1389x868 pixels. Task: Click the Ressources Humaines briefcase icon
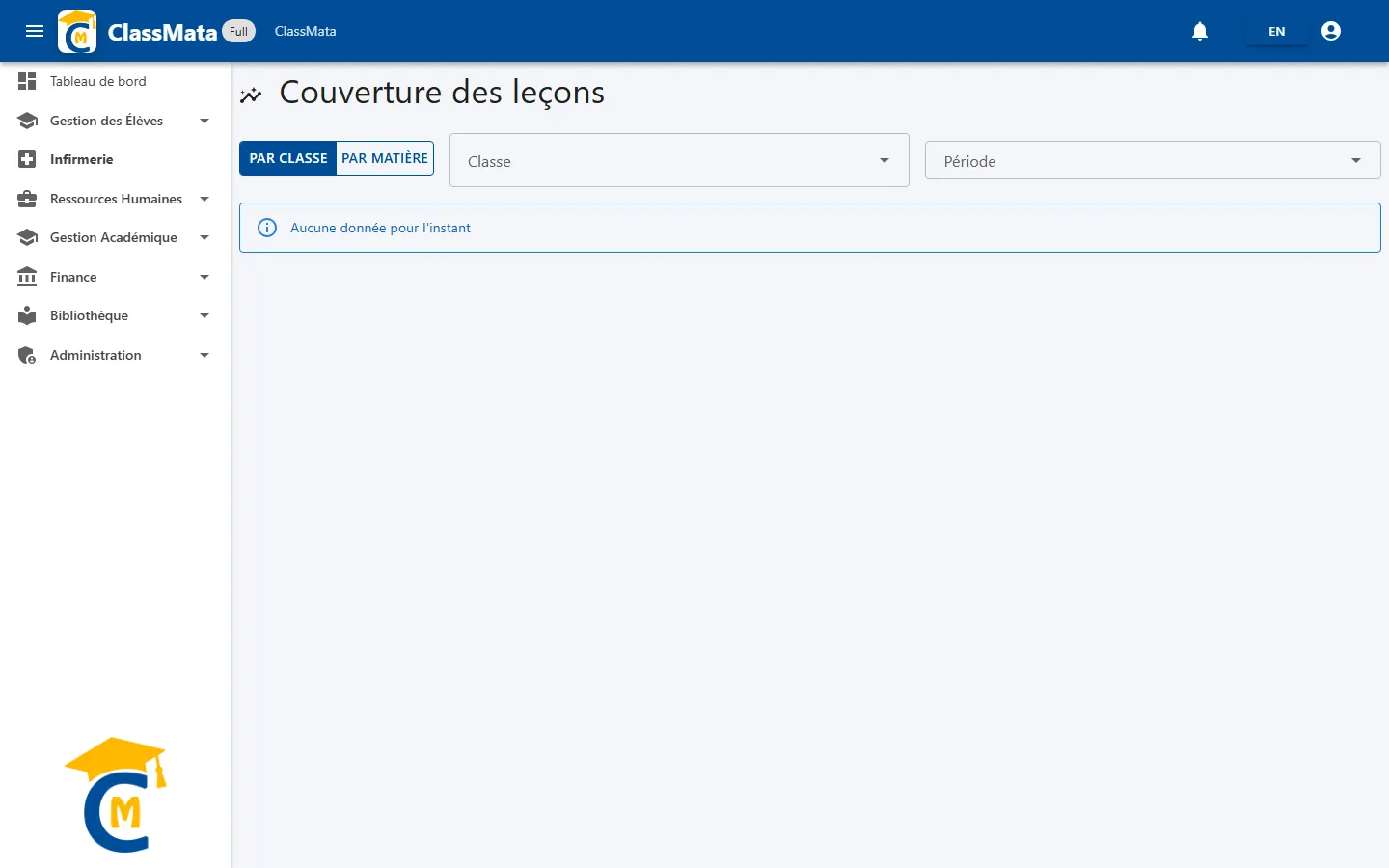point(27,199)
